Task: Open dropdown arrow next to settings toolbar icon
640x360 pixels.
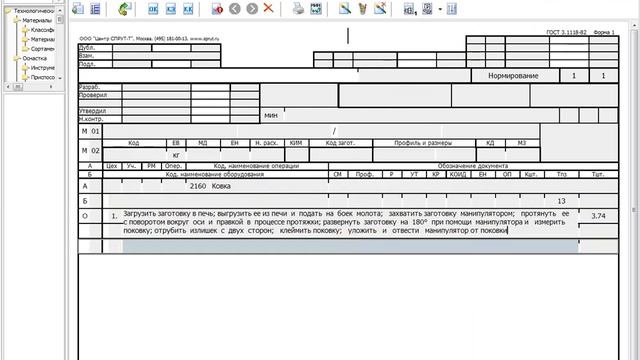Action: (x=440, y=9)
